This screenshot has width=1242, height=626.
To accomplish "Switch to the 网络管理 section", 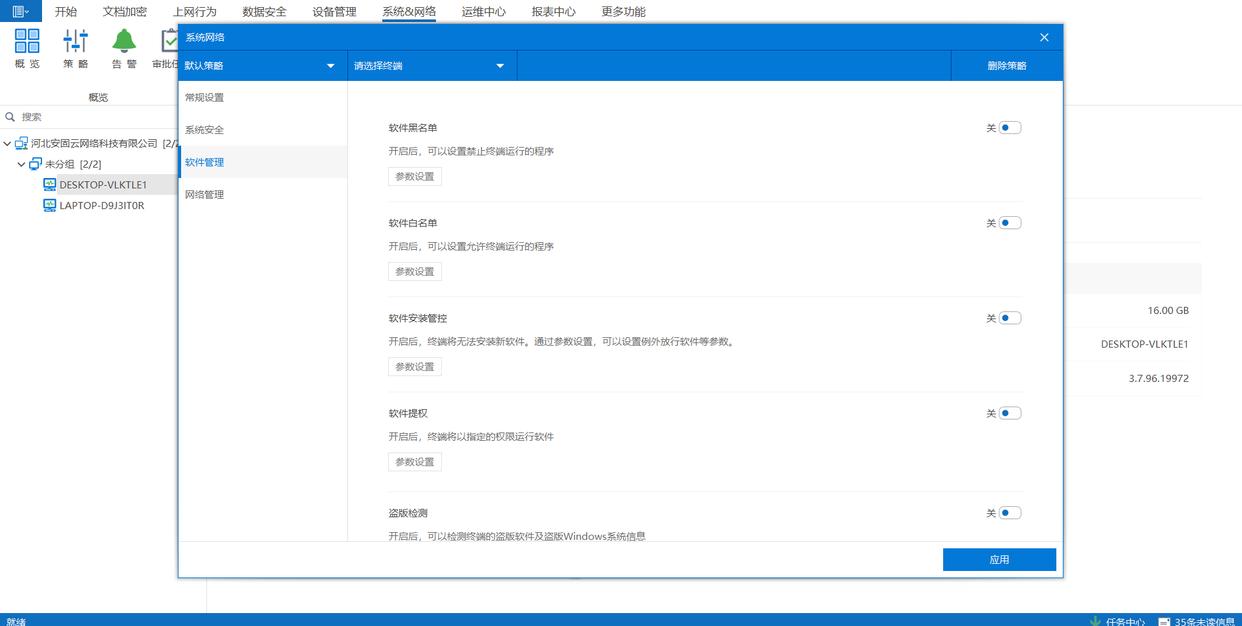I will pos(205,195).
